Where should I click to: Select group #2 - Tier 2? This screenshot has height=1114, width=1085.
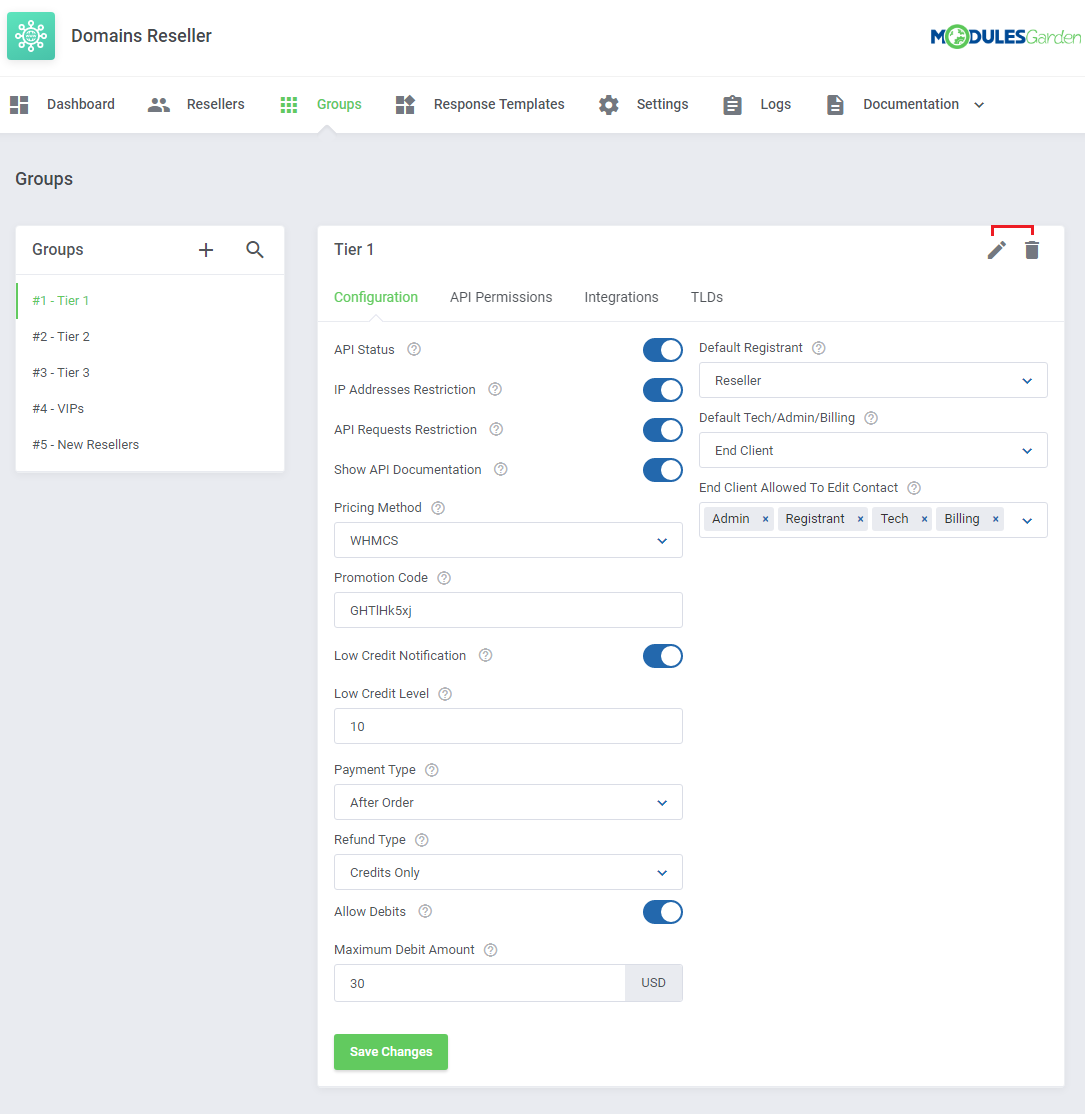click(150, 337)
